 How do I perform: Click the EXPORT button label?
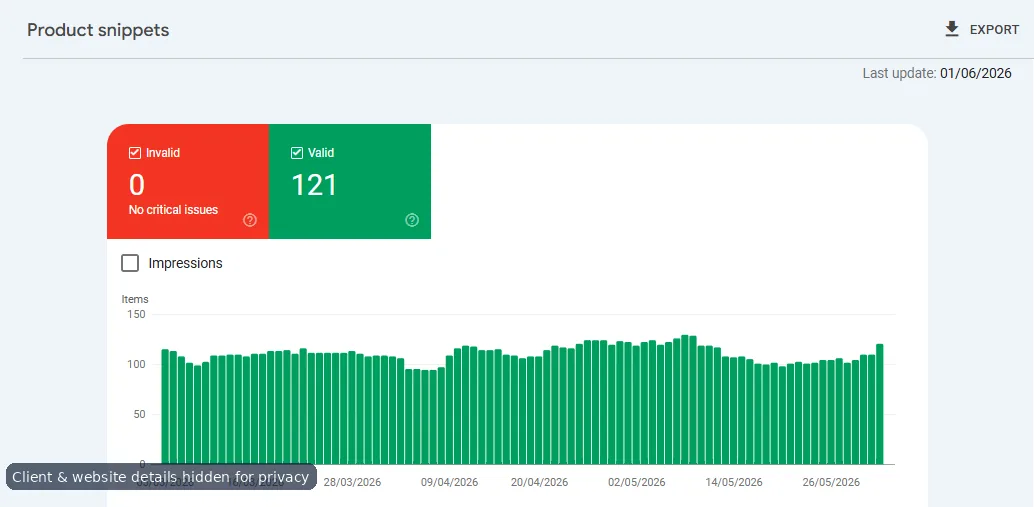click(994, 30)
